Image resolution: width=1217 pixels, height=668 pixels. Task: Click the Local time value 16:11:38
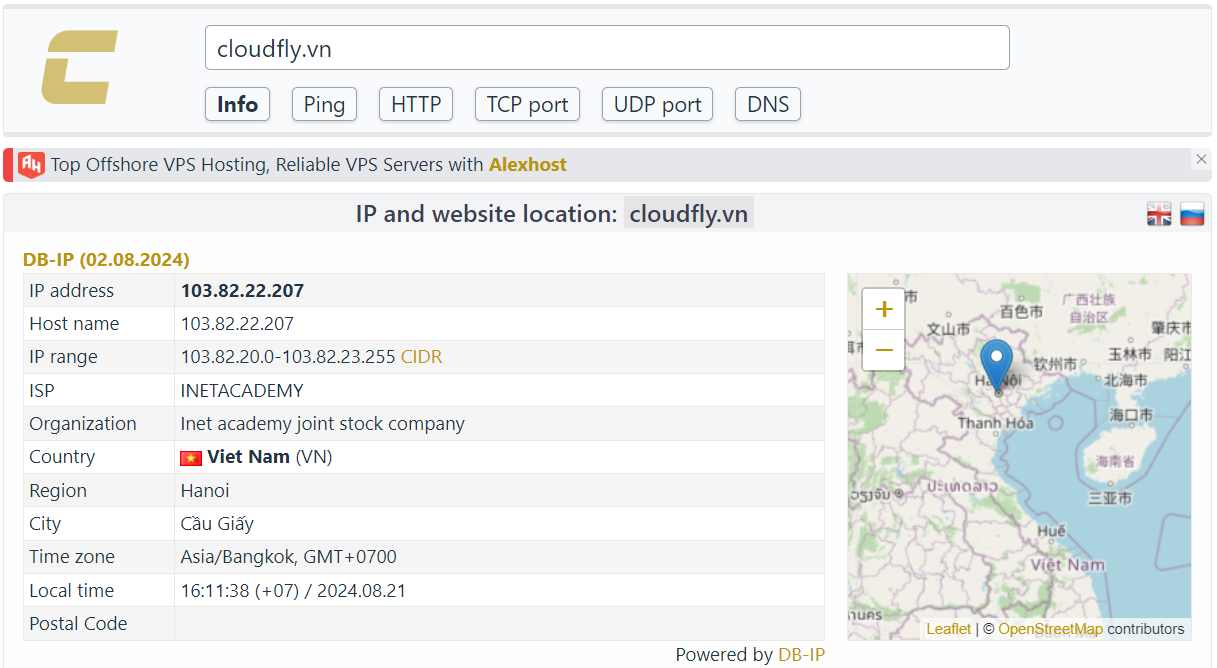pos(293,591)
